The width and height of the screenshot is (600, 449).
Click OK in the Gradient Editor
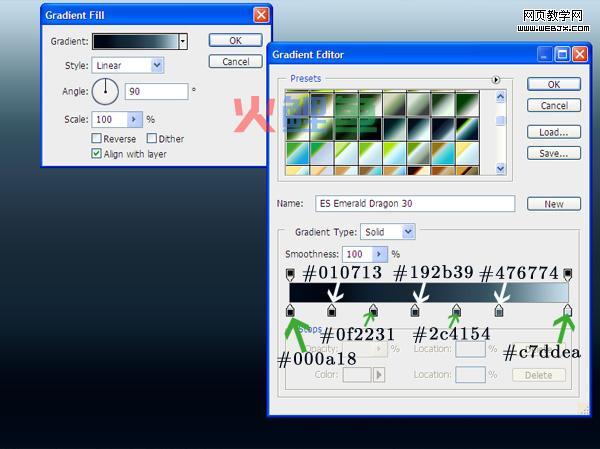554,84
